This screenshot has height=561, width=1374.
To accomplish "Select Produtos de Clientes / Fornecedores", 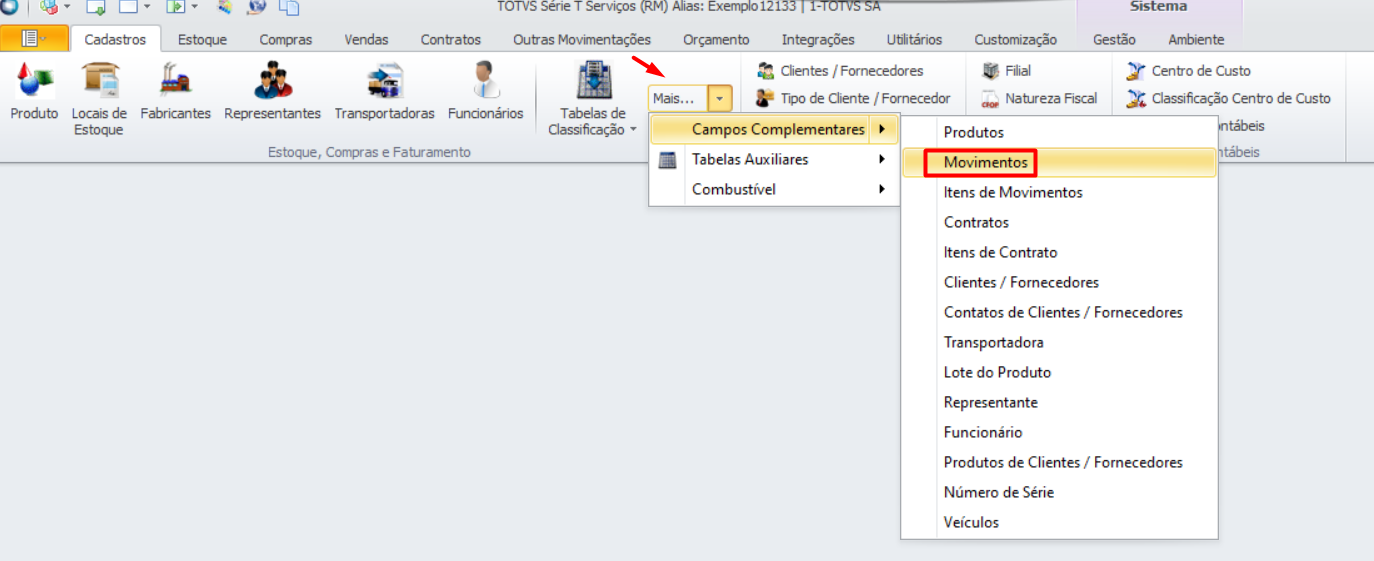I will click(1059, 462).
